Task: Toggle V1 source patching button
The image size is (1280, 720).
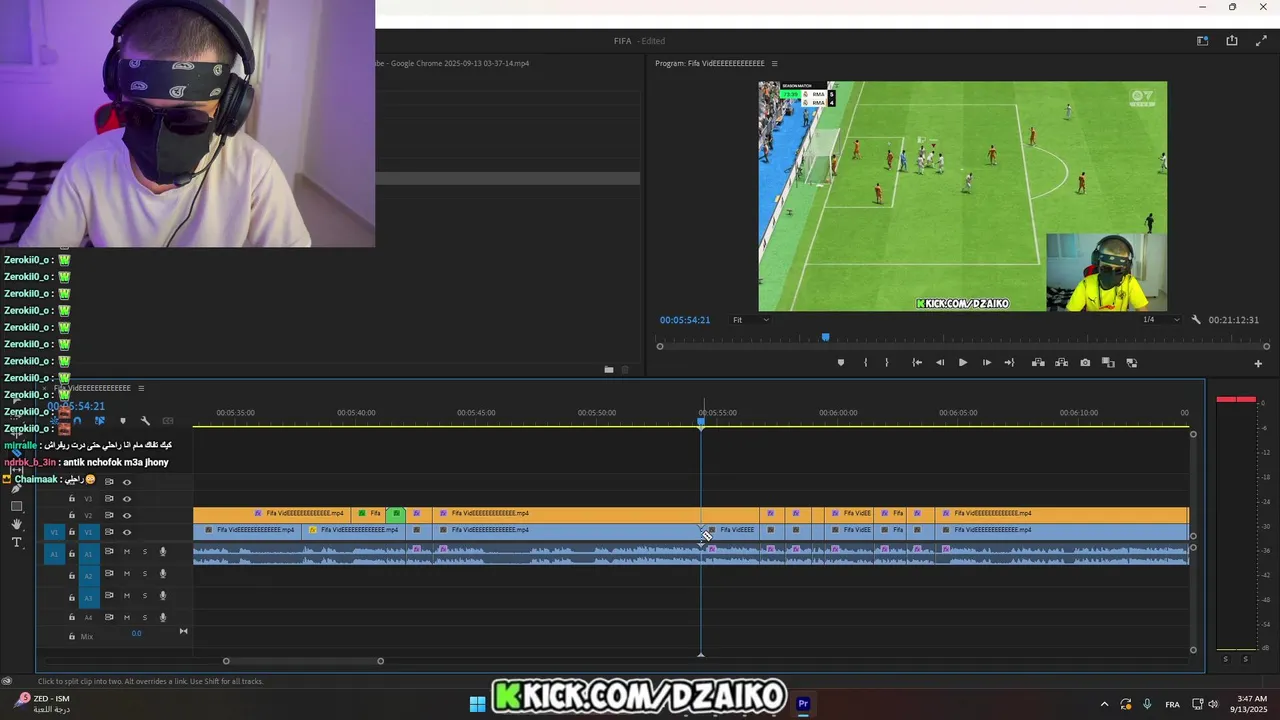Action: pos(55,532)
